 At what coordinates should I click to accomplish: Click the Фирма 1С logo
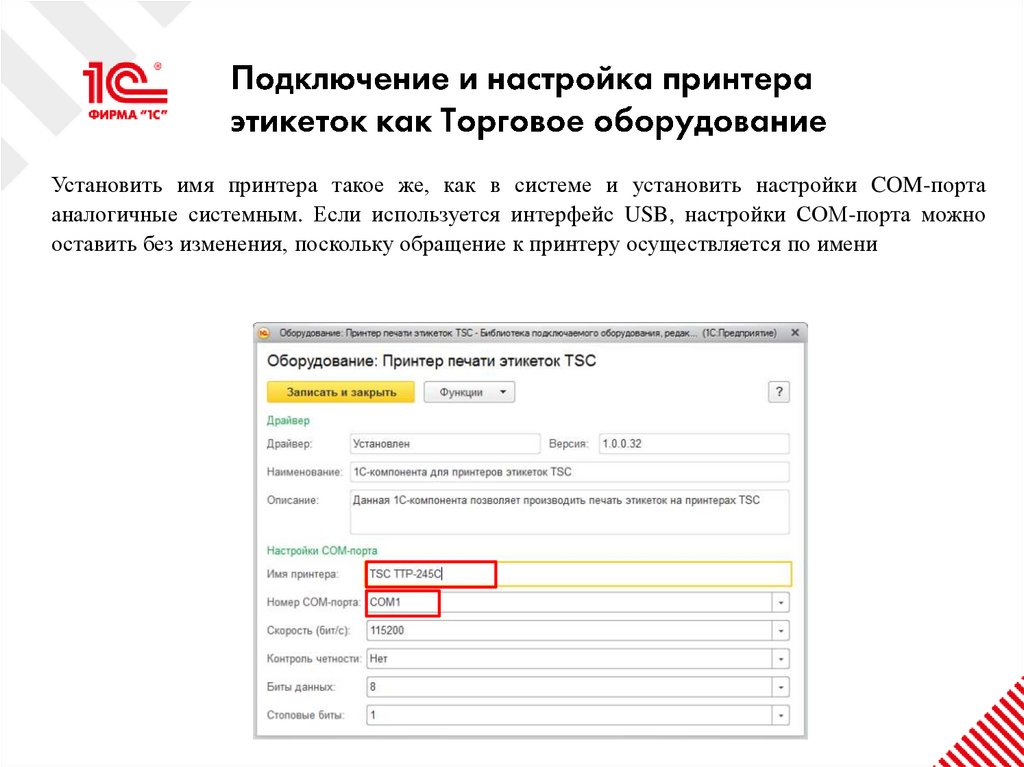pyautogui.click(x=125, y=92)
